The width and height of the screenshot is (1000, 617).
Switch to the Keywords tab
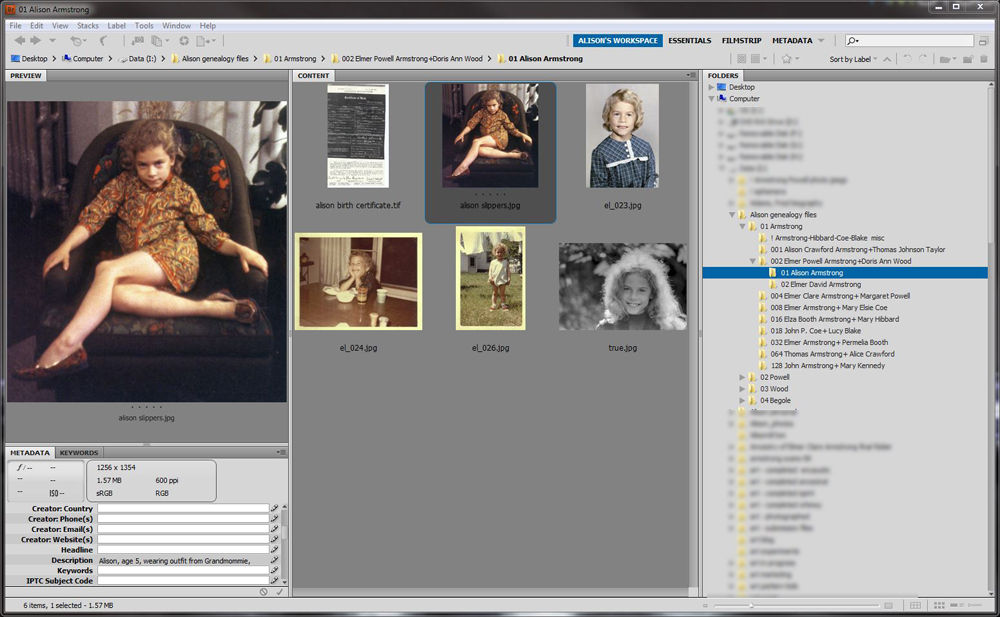click(x=79, y=452)
